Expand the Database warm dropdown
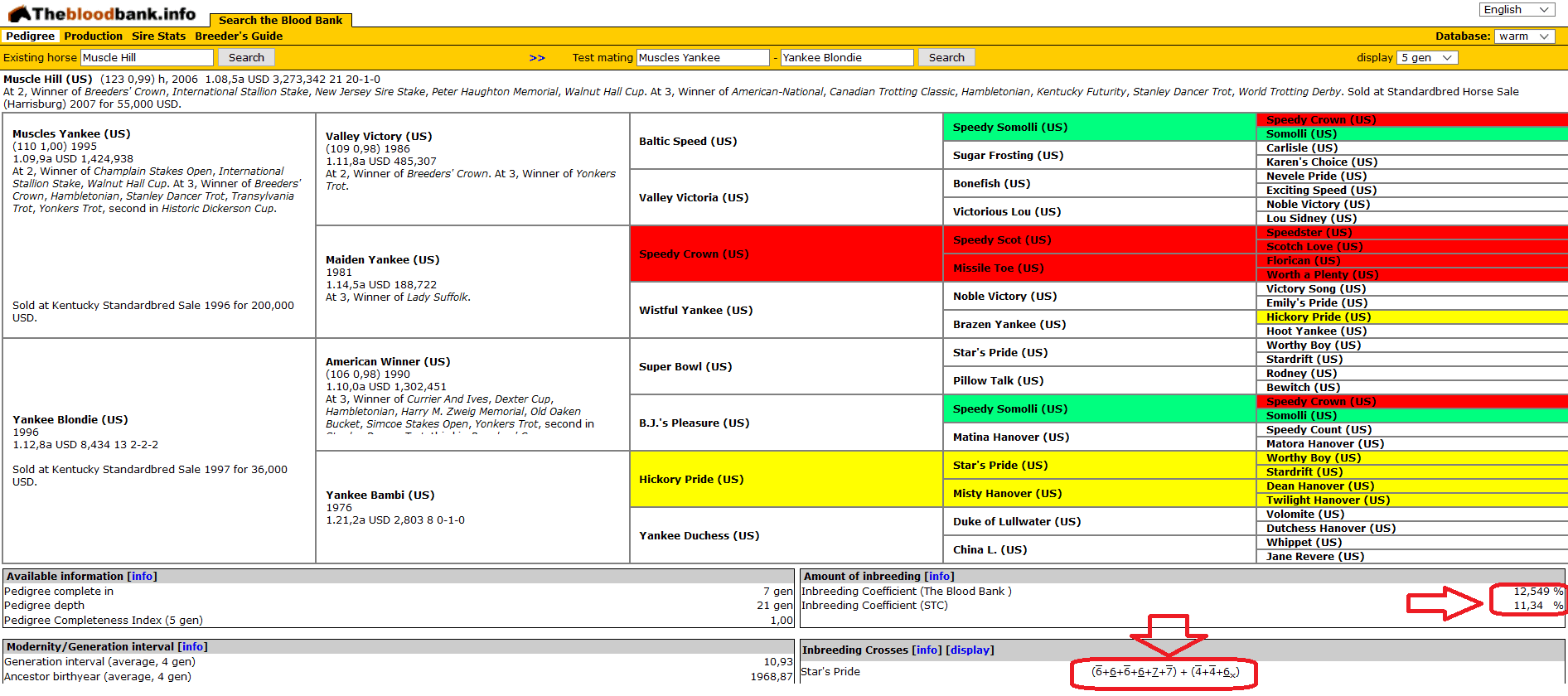 1525,36
